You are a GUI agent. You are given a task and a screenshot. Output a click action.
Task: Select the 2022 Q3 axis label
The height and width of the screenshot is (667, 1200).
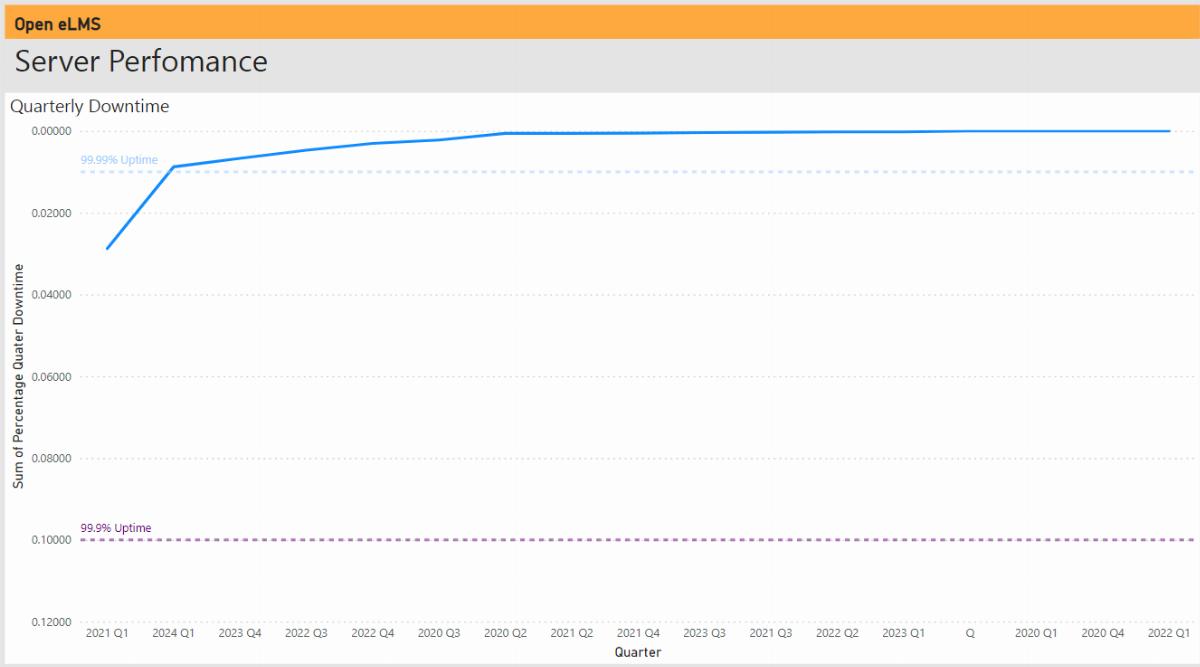pyautogui.click(x=306, y=634)
